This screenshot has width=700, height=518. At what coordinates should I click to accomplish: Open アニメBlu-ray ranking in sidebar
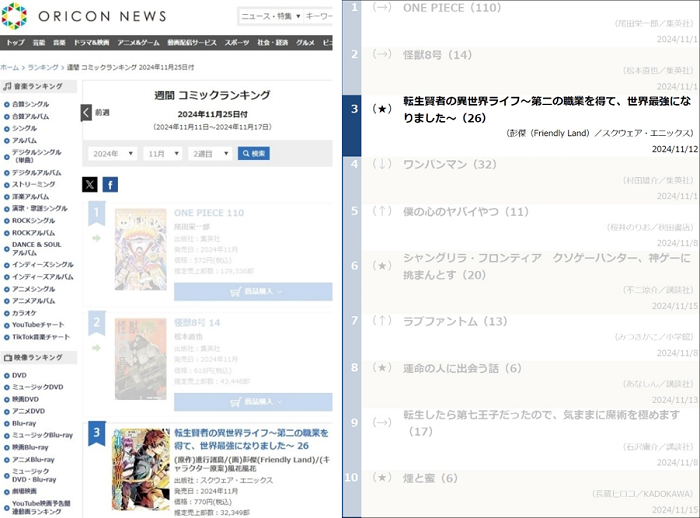tap(33, 460)
